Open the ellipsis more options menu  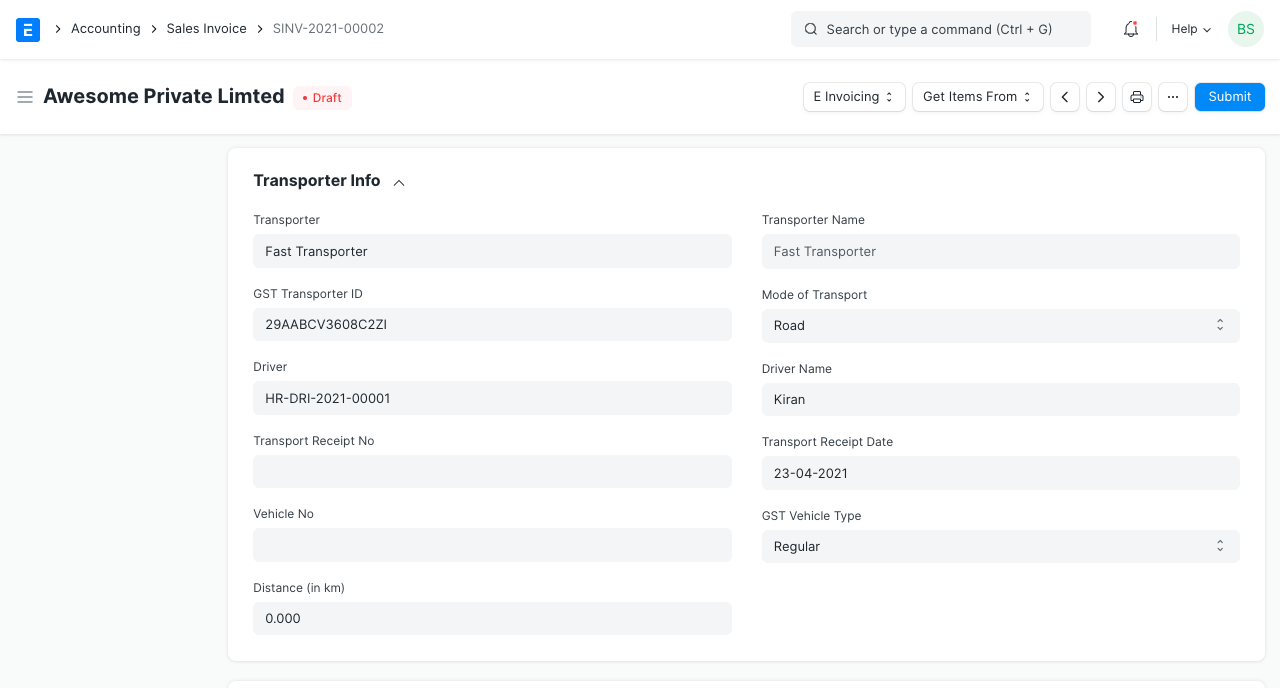click(x=1172, y=96)
